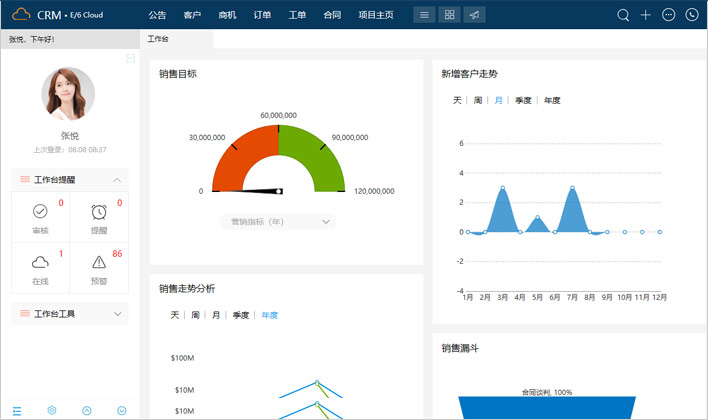Open the 预警 warning triangle tile
The height and width of the screenshot is (420, 708).
[98, 267]
